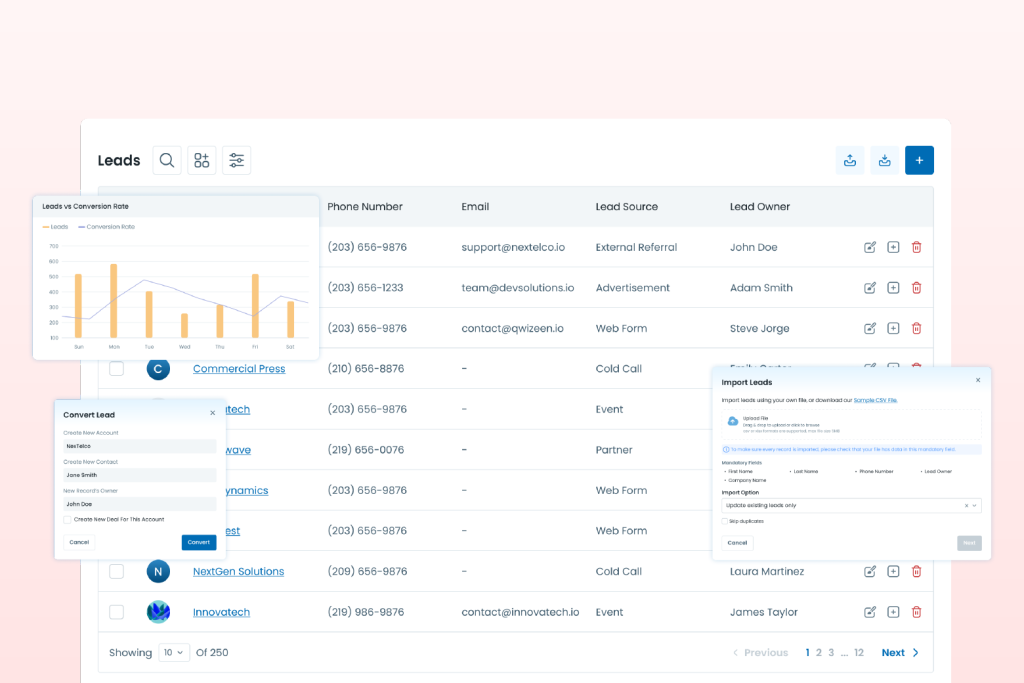Screen dimensions: 1024x683
Task: Open the leads search icon
Action: pos(167,160)
